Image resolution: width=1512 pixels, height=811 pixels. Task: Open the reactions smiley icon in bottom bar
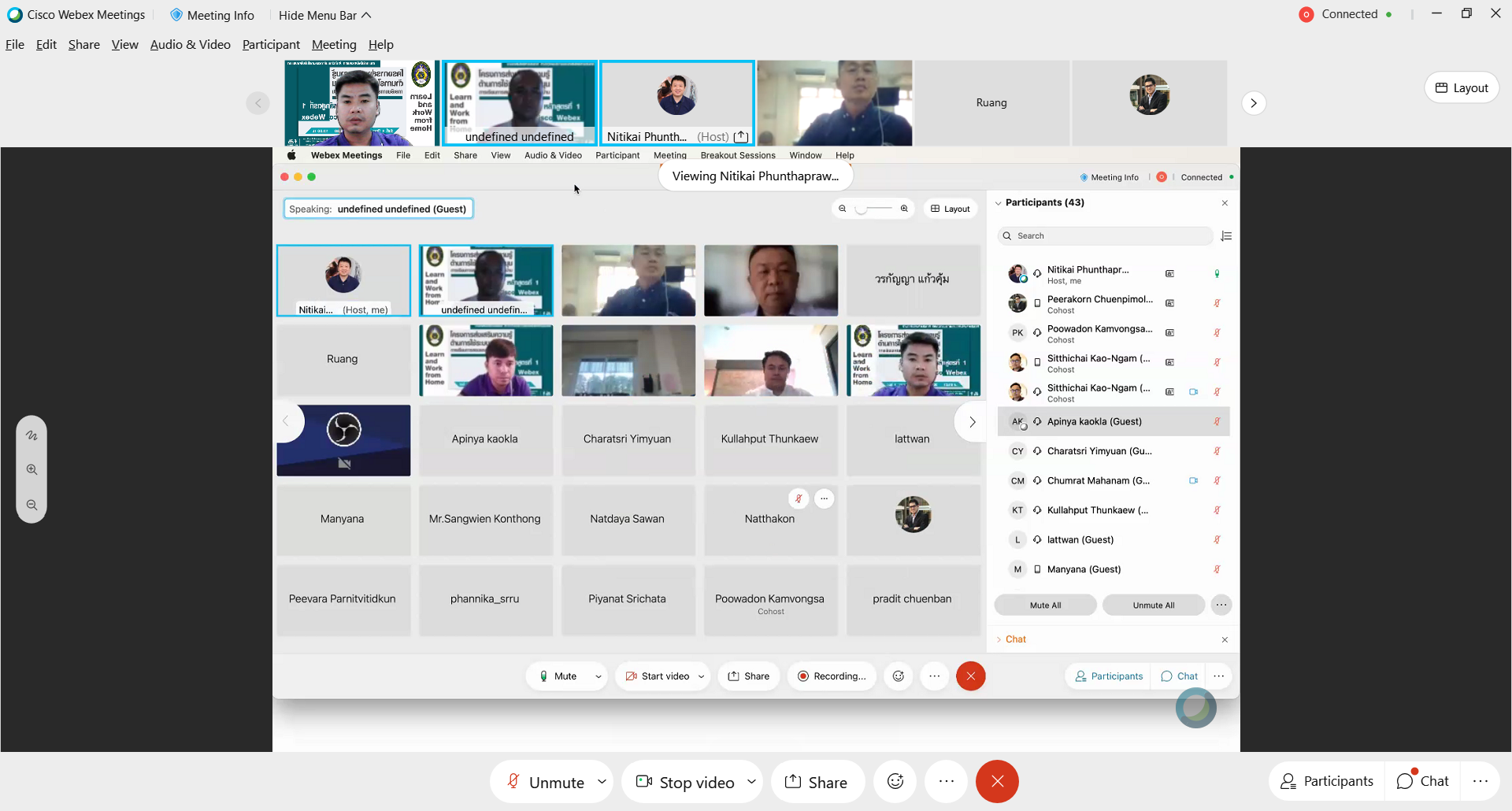[895, 782]
